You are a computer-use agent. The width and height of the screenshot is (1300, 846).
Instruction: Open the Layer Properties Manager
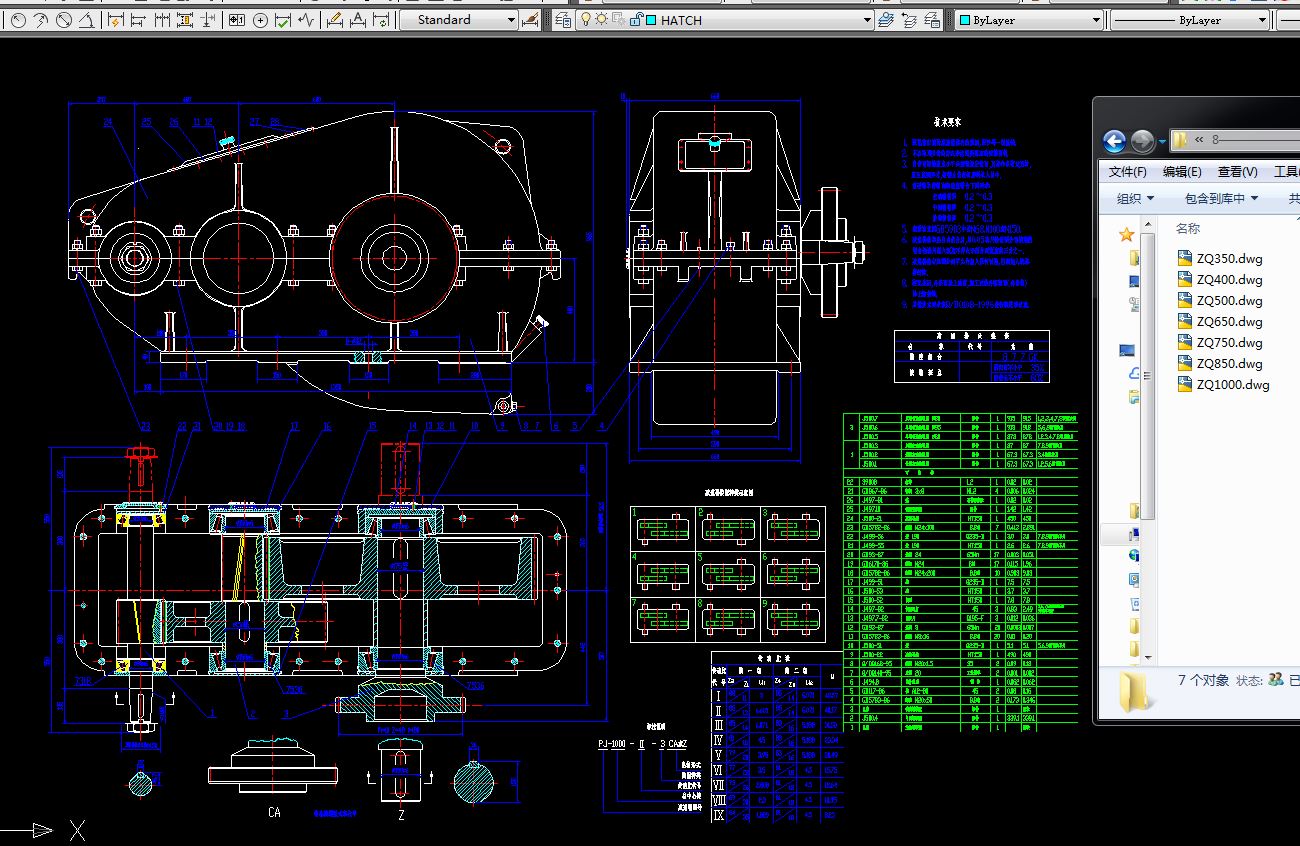tap(563, 20)
